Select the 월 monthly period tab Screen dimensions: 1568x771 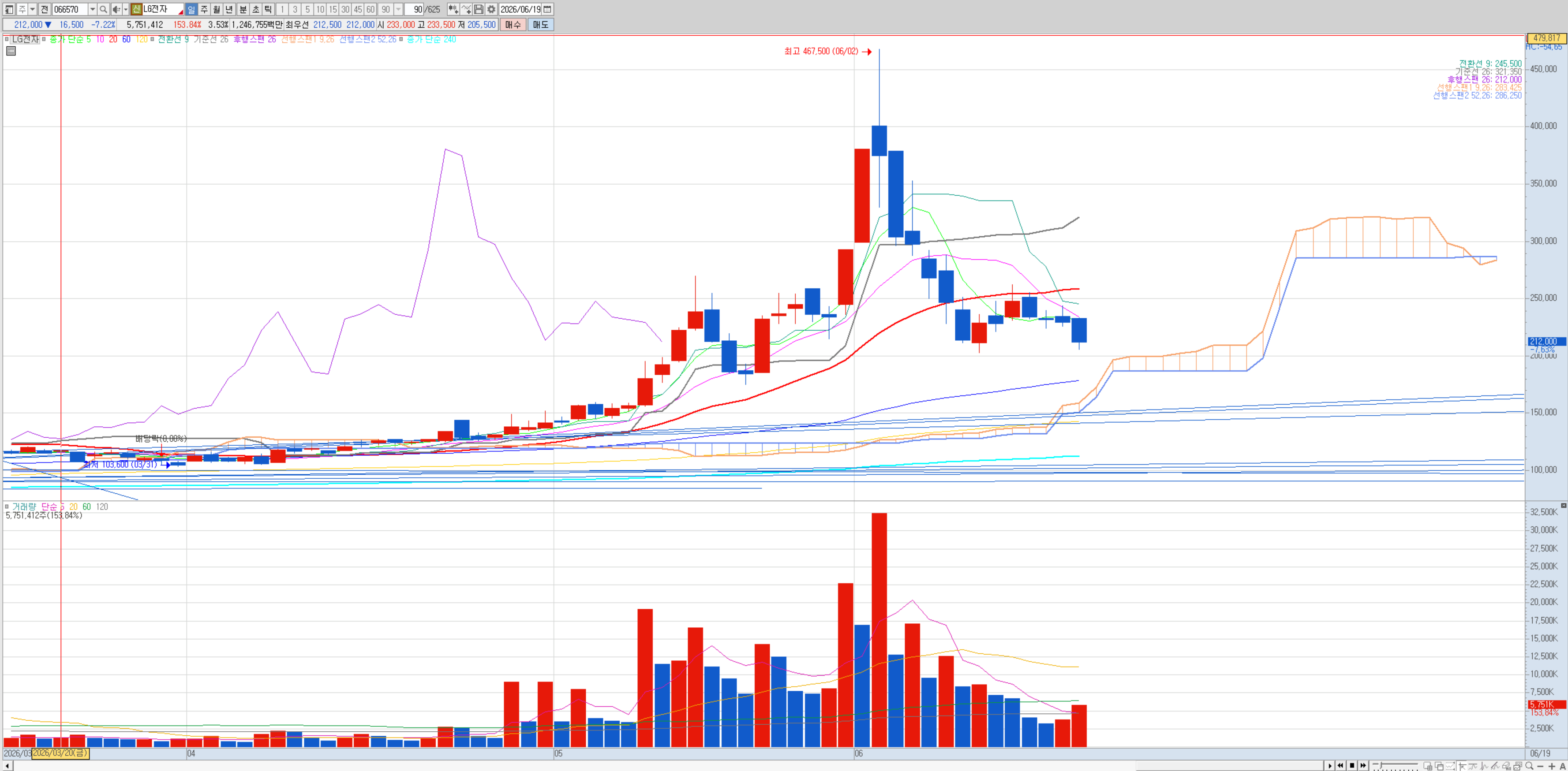click(217, 9)
